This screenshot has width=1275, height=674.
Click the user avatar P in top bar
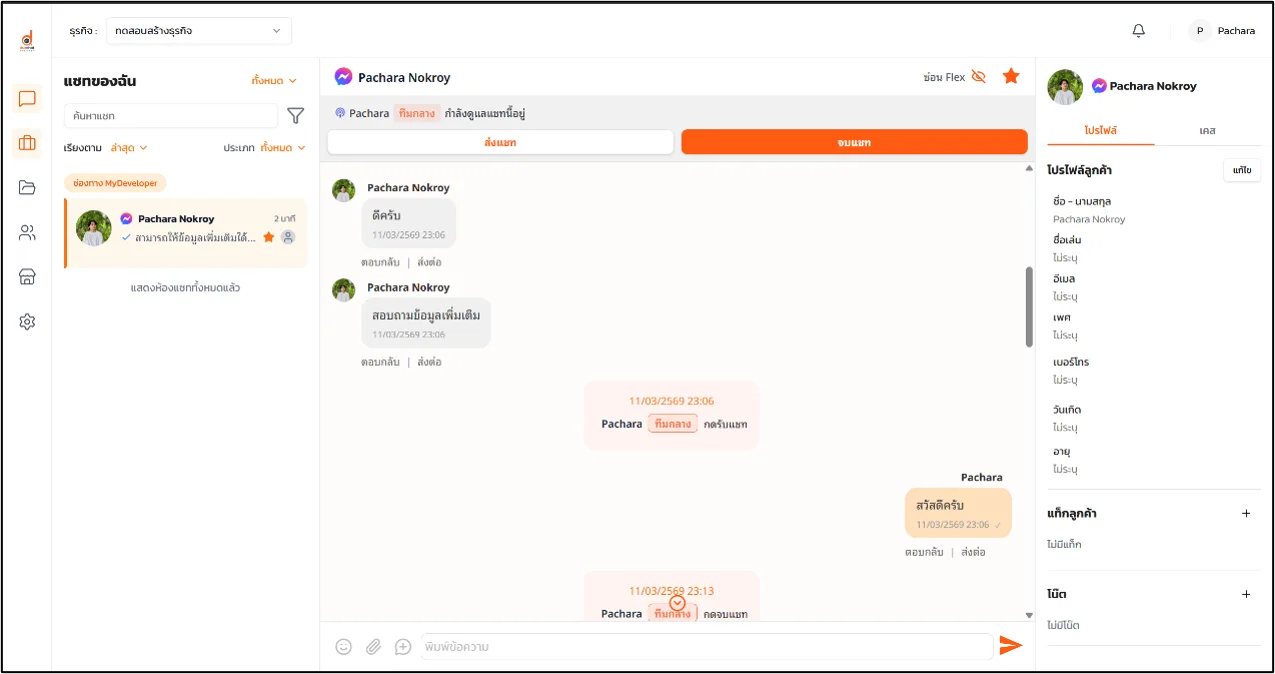1200,31
